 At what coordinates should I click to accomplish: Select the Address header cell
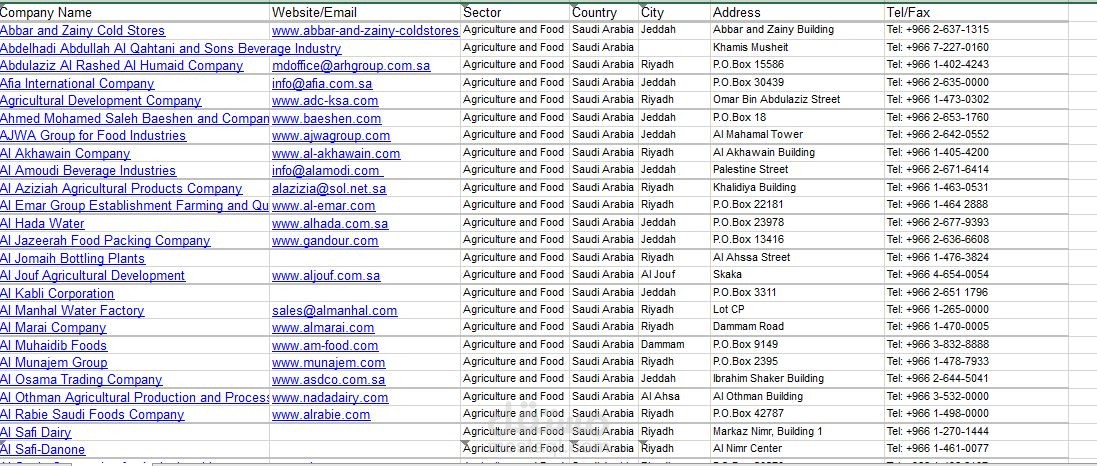click(798, 13)
